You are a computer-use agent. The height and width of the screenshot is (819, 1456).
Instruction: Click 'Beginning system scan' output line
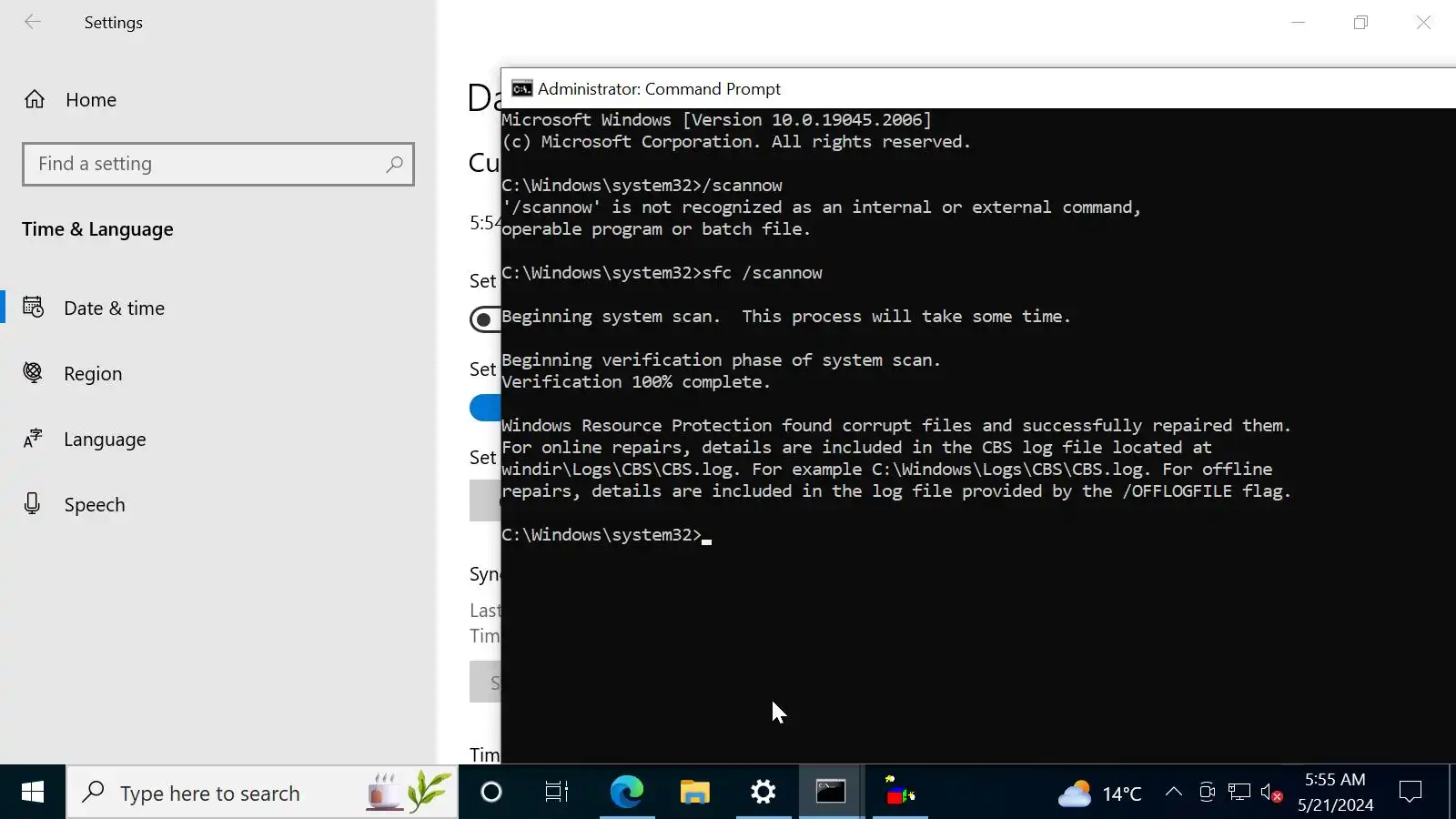[786, 316]
